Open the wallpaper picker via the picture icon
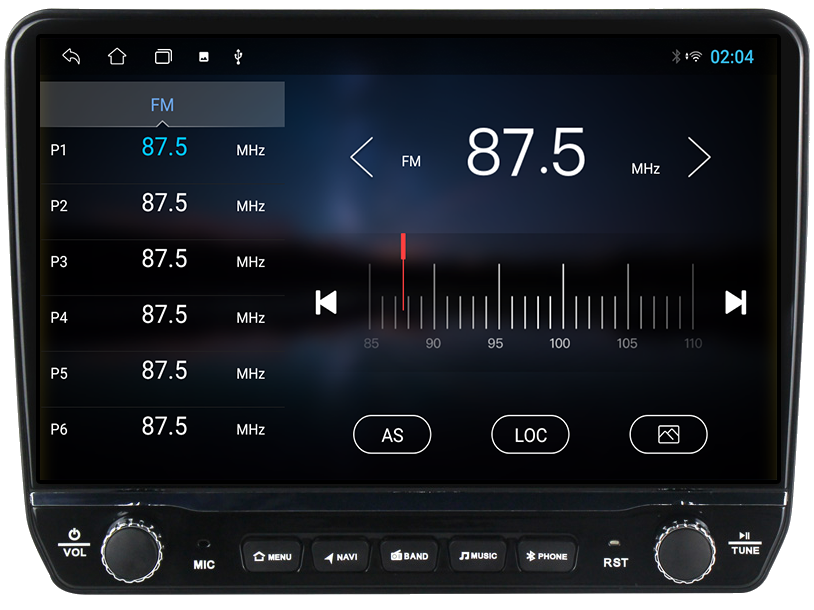The image size is (814, 610). click(668, 434)
